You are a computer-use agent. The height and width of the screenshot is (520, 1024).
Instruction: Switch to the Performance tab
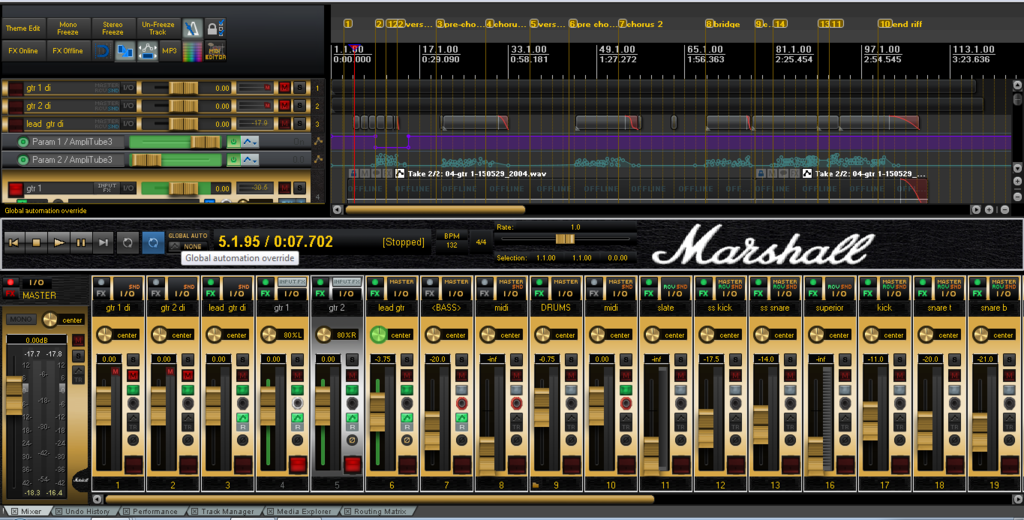(x=155, y=512)
